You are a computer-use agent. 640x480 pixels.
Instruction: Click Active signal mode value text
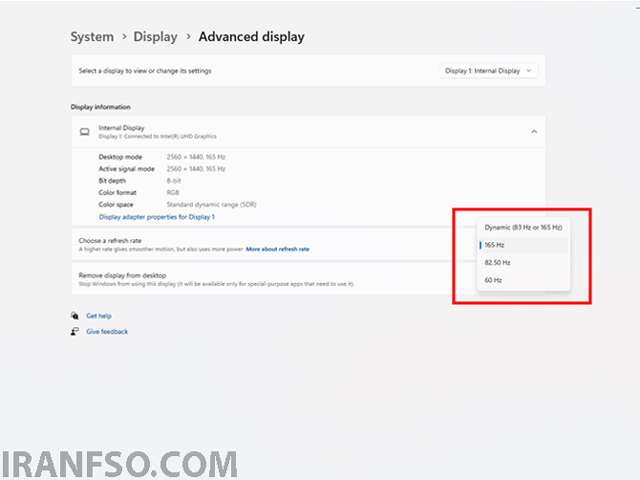click(x=196, y=169)
